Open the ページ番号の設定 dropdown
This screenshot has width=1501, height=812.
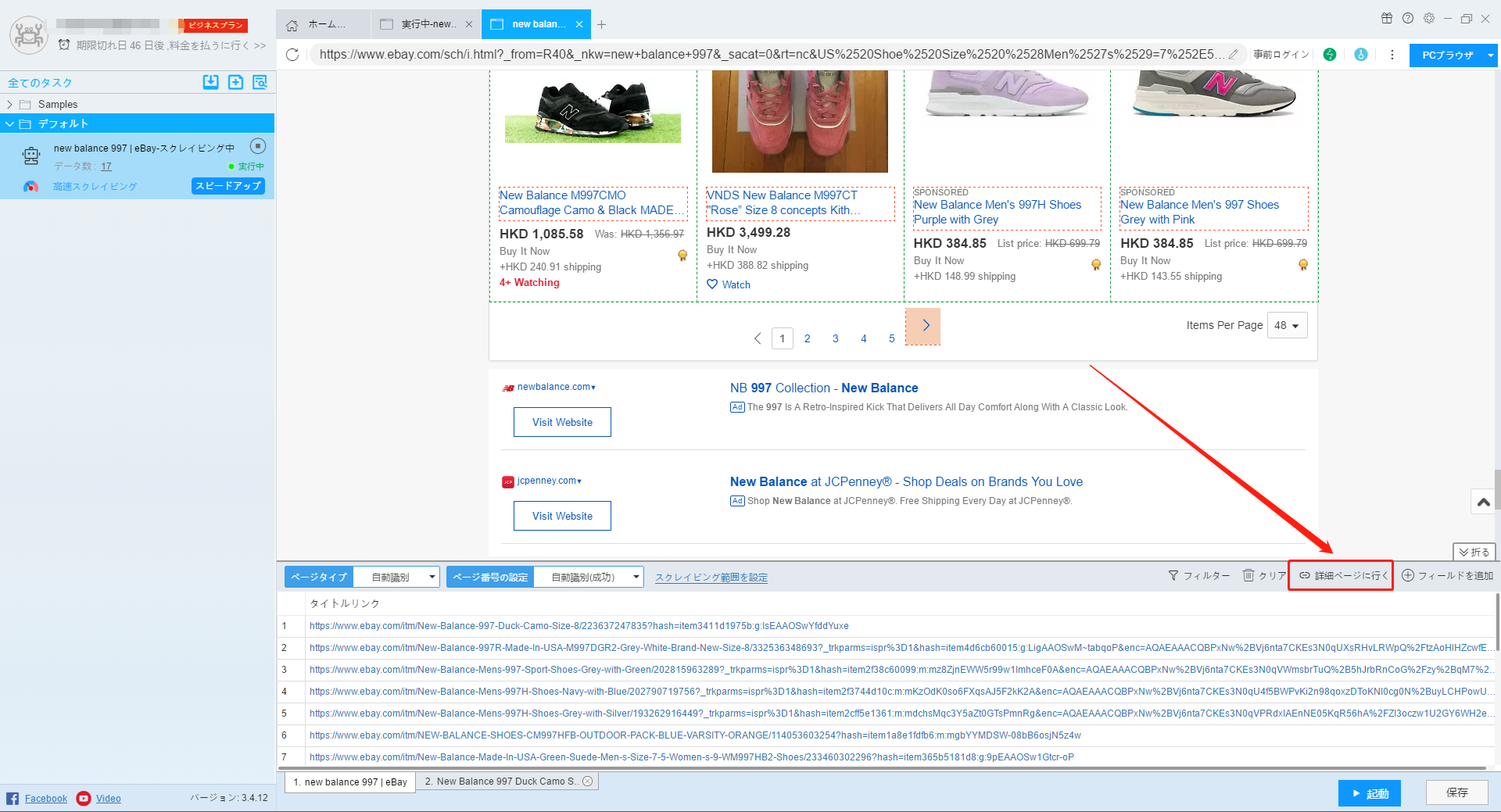588,577
